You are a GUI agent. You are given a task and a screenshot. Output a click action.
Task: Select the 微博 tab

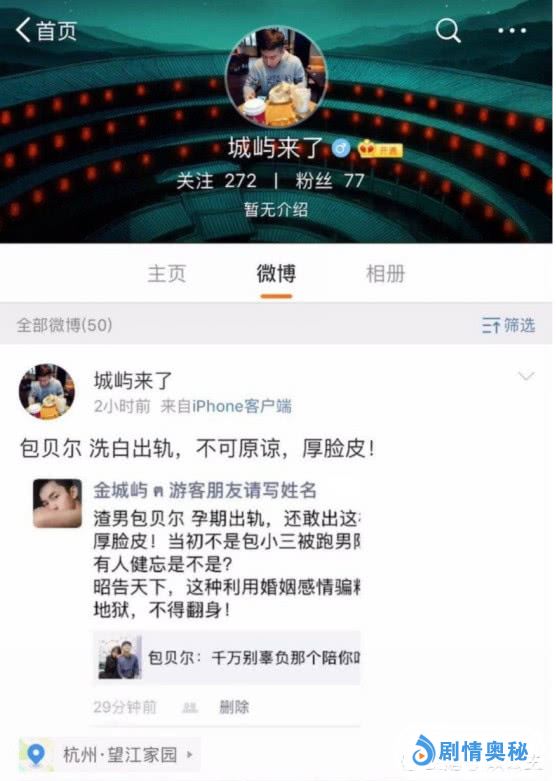[x=276, y=274]
